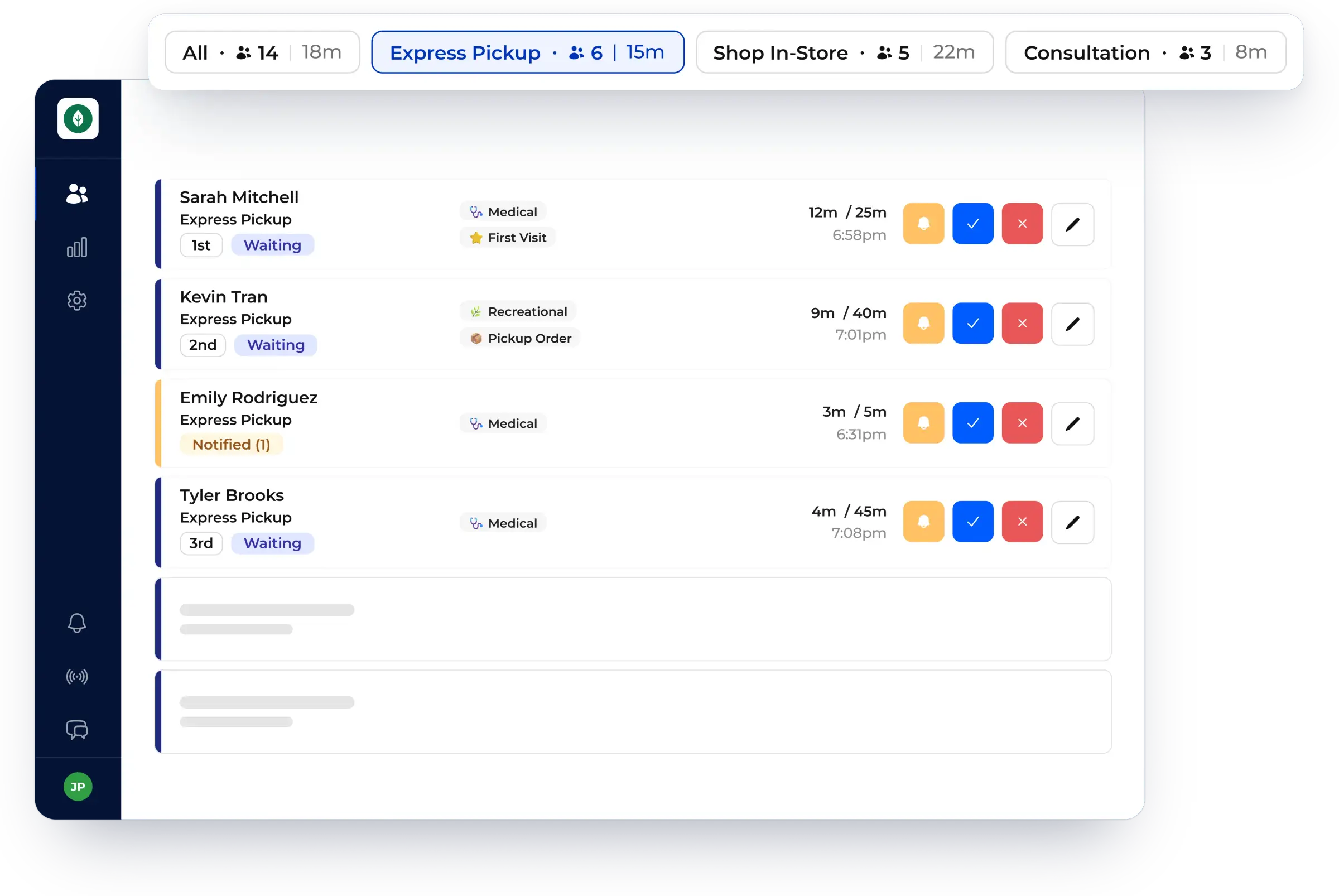Open the waitlist people icon in sidebar
The height and width of the screenshot is (896, 1339).
click(77, 194)
